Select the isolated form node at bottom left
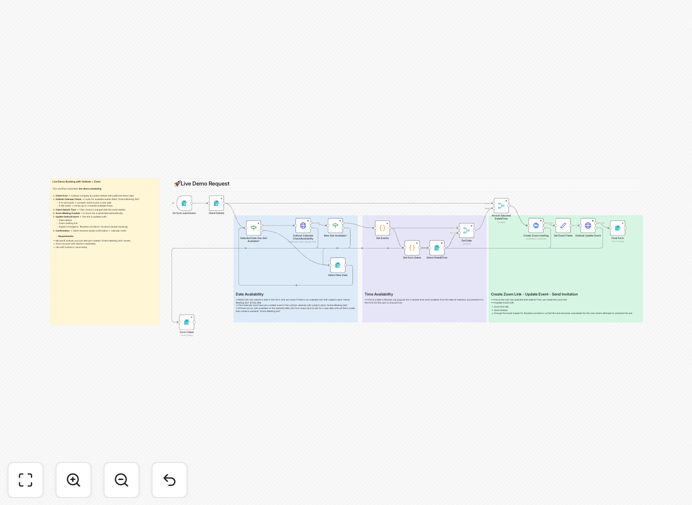The image size is (692, 505). 187,322
